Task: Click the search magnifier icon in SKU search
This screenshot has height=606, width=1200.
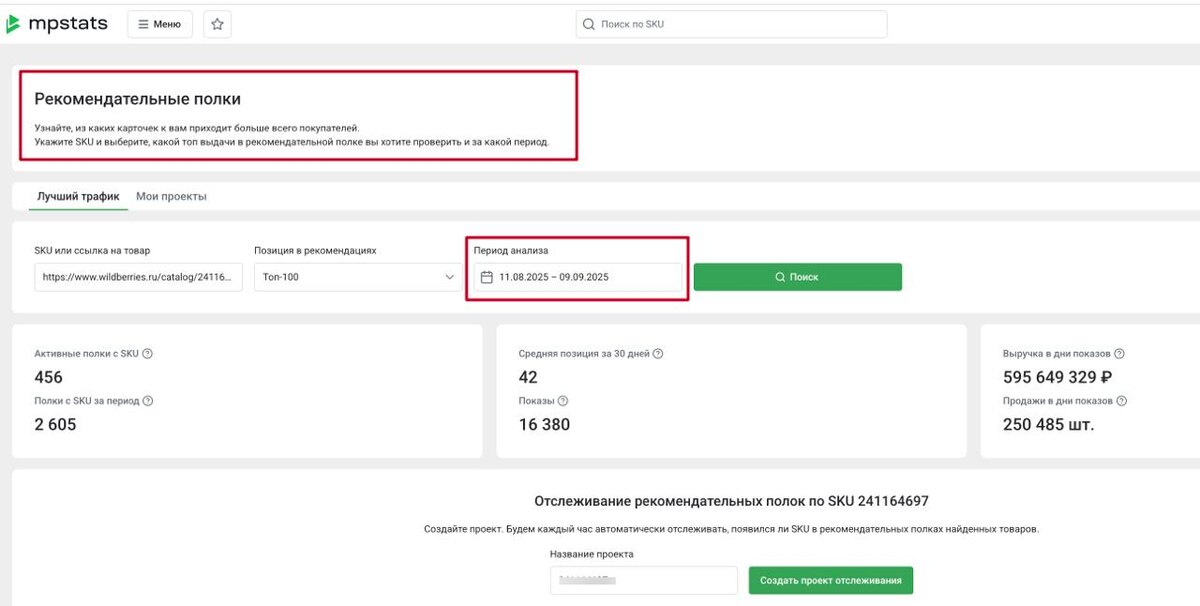Action: click(x=589, y=24)
